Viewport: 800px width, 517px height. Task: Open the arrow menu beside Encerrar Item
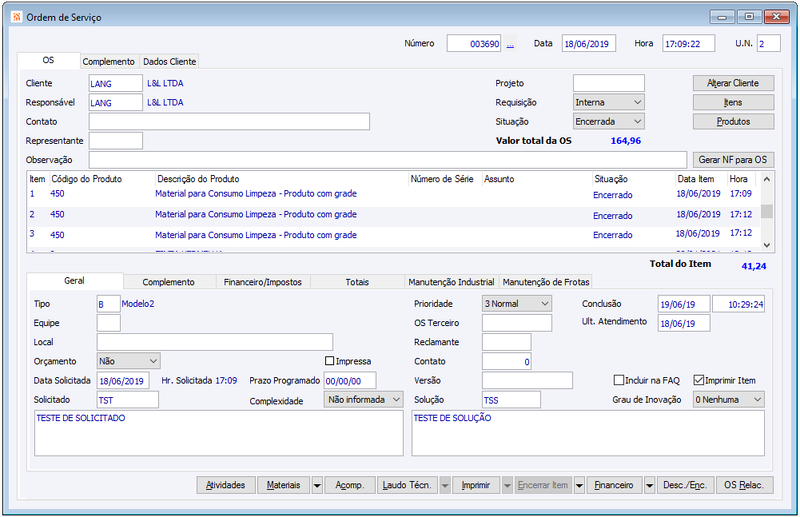point(579,485)
